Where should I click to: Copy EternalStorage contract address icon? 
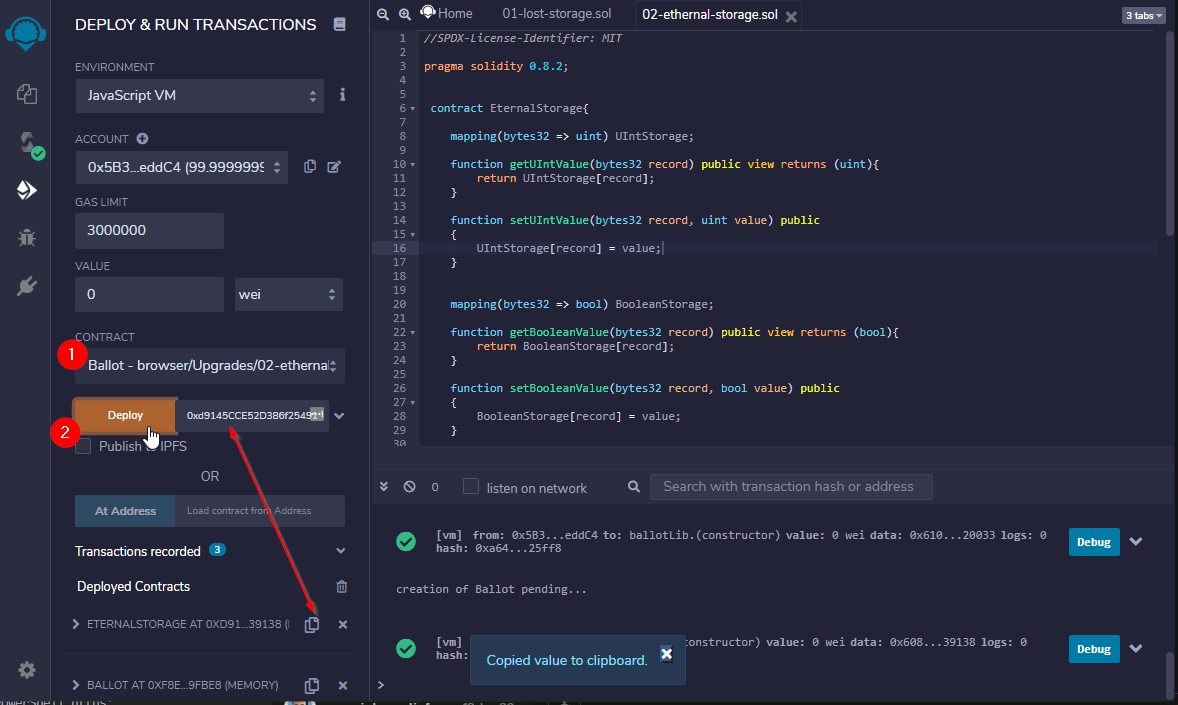click(312, 625)
